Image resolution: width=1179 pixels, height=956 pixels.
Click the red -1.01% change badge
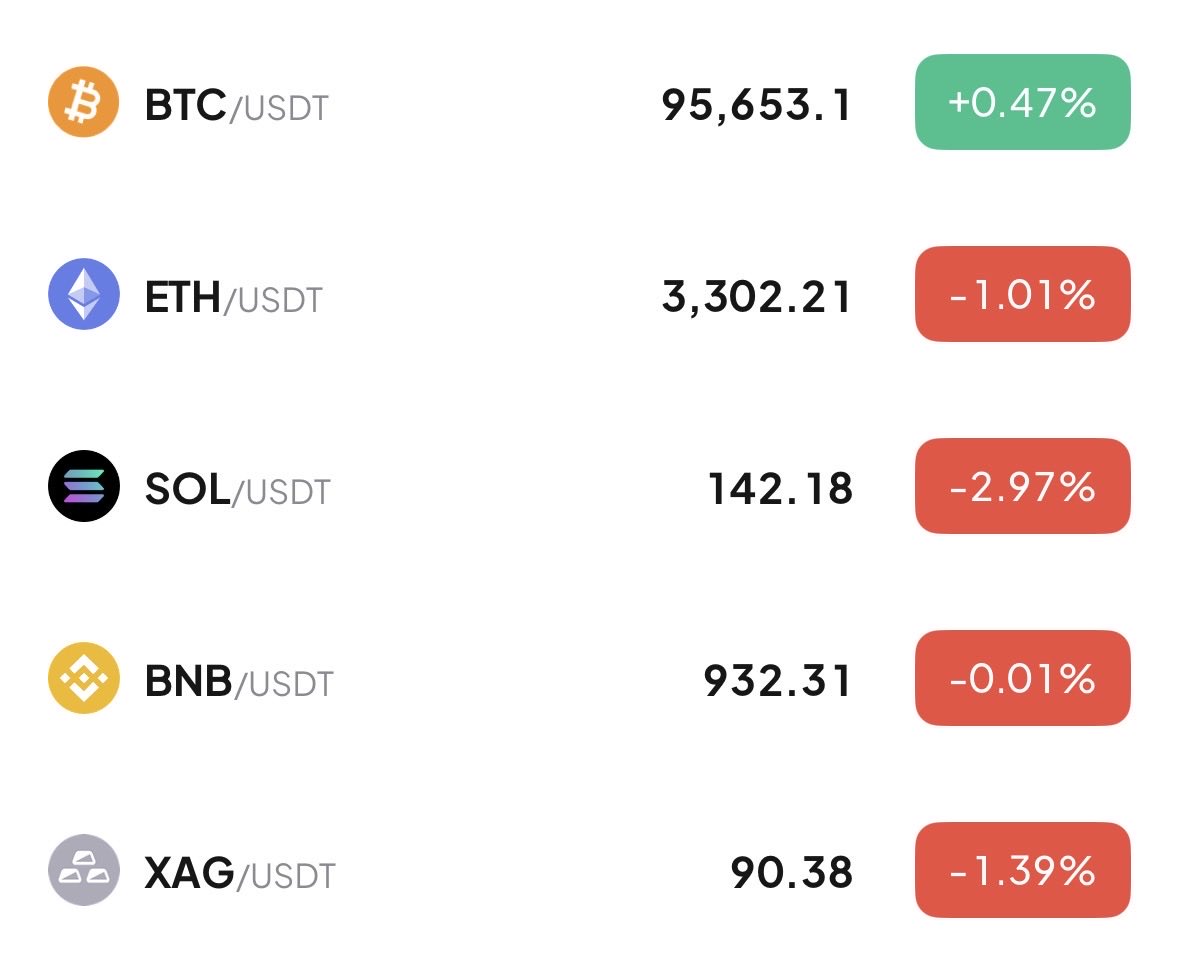pos(1022,294)
